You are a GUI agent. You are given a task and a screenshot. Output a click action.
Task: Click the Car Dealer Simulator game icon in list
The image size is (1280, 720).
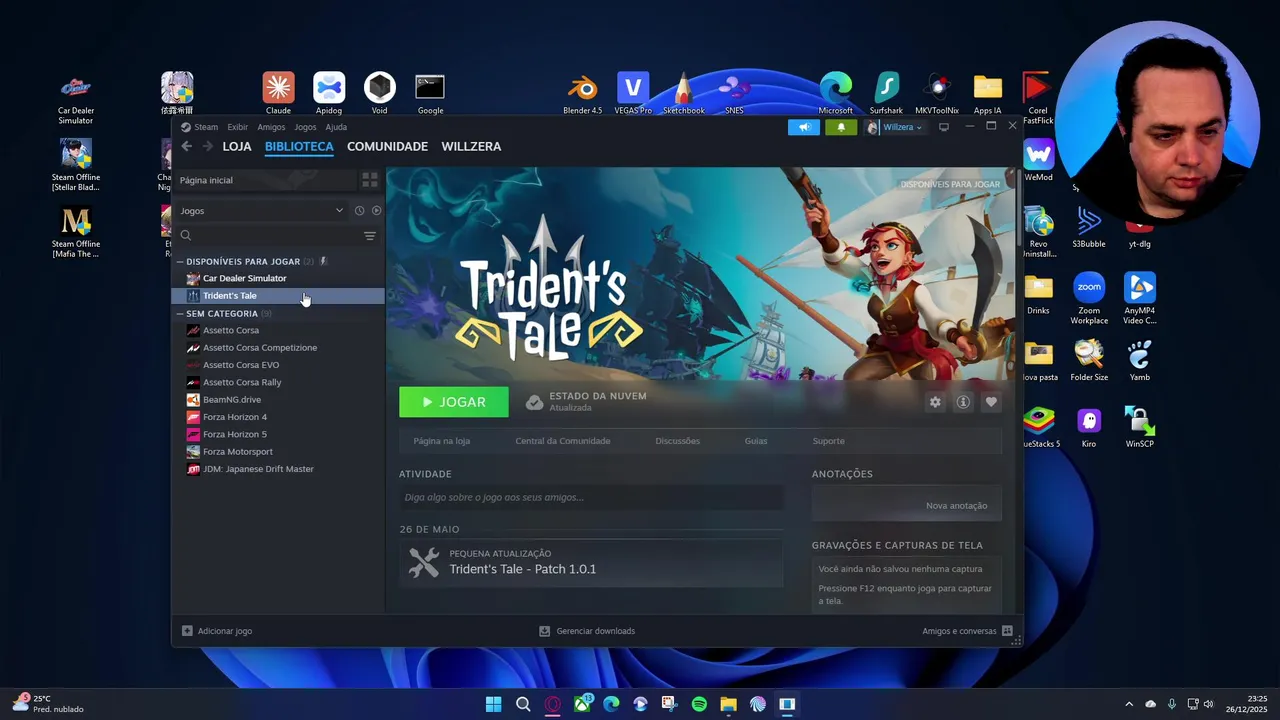click(193, 278)
